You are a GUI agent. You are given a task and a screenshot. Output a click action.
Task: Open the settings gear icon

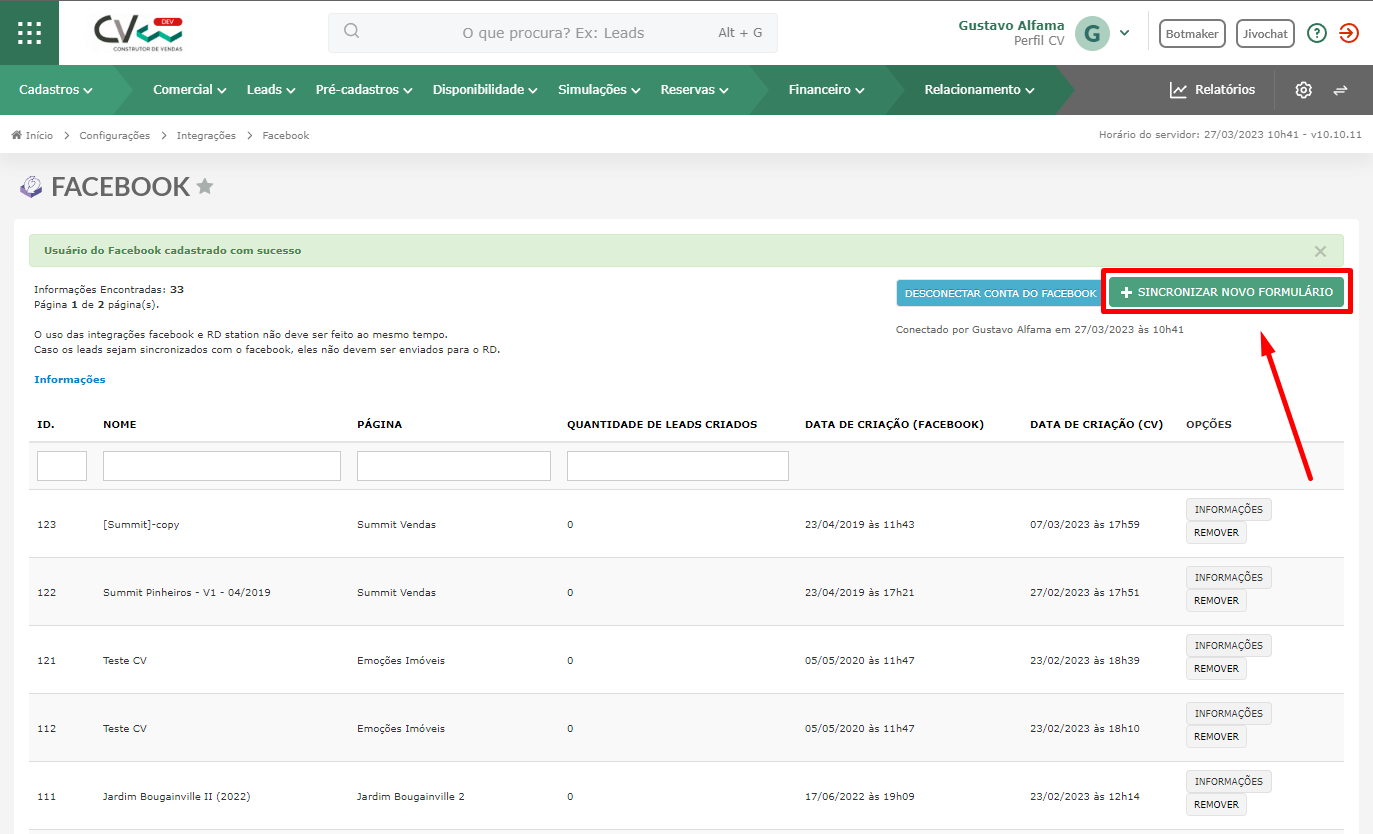[x=1303, y=90]
